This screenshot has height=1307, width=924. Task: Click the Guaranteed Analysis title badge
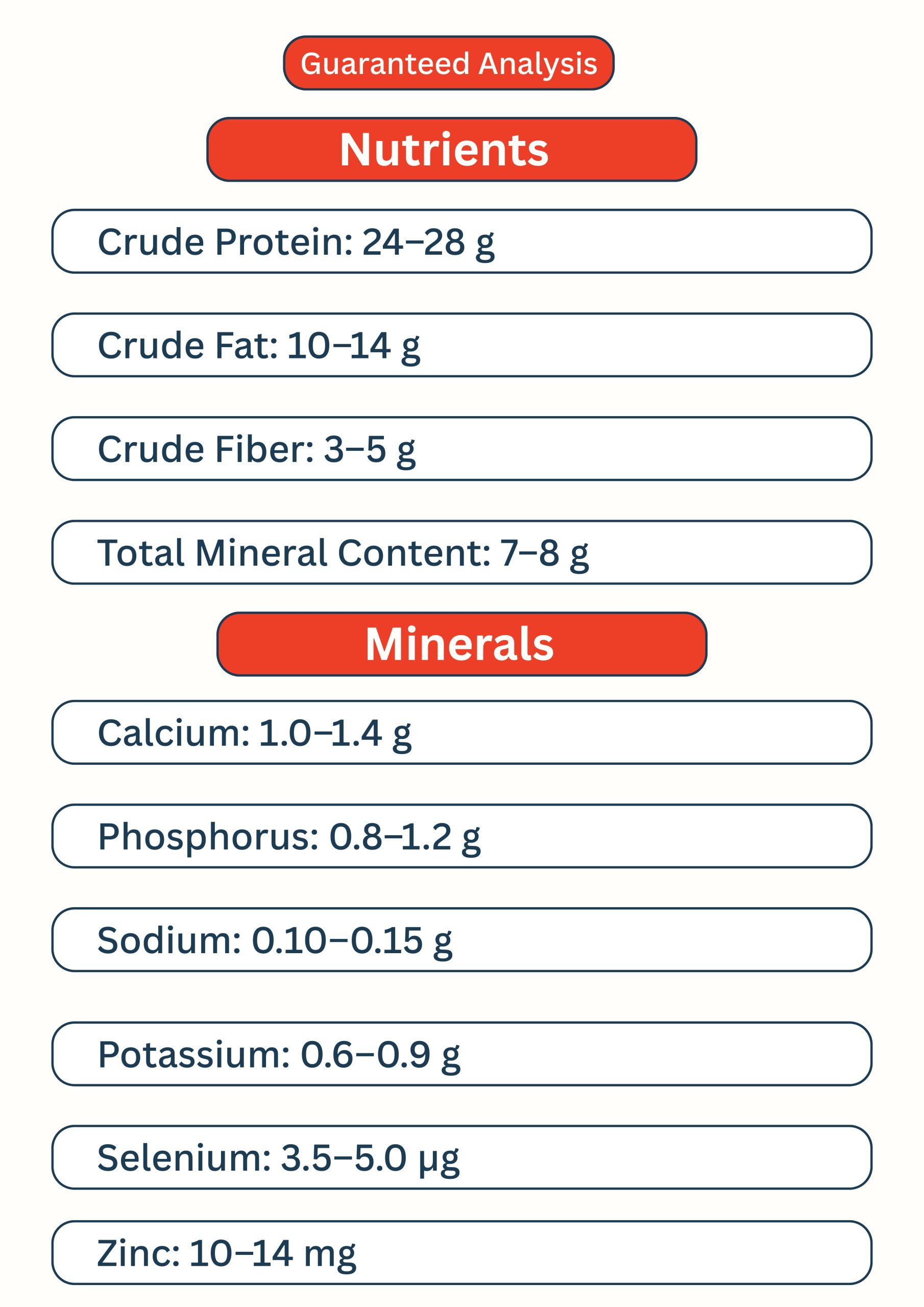(449, 63)
